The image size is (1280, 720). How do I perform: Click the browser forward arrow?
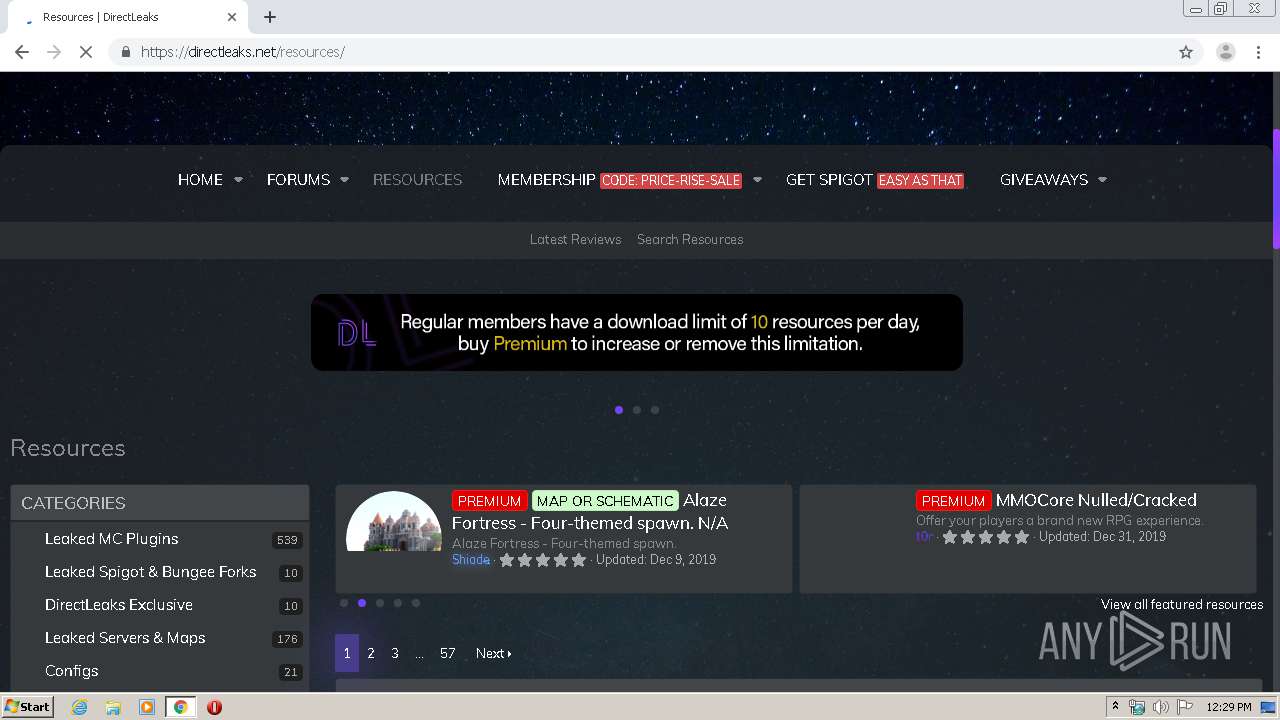(54, 52)
